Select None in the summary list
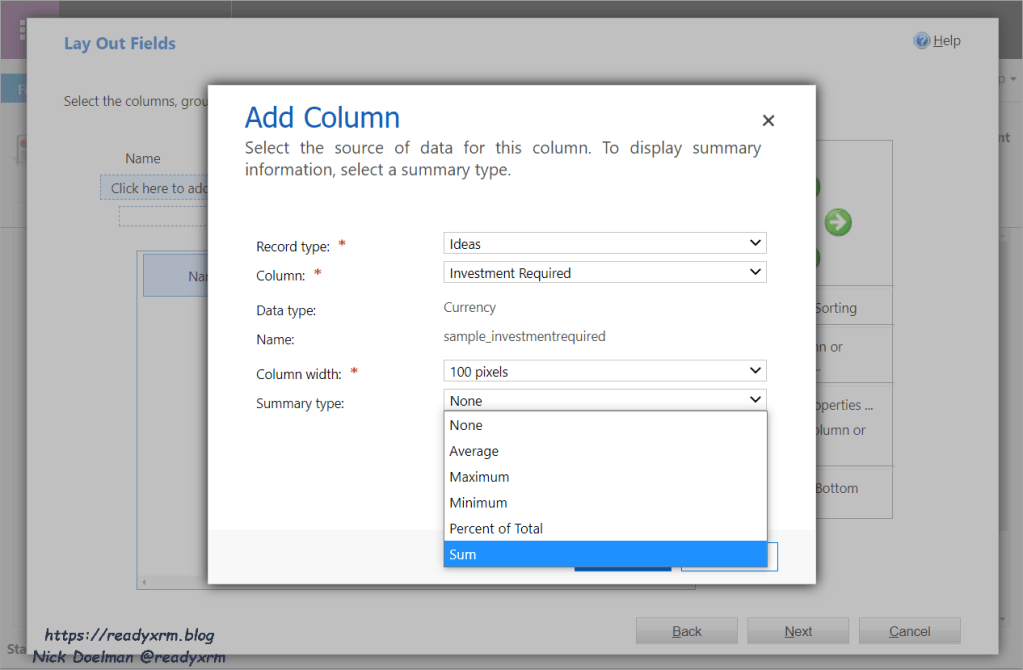The width and height of the screenshot is (1023, 670). tap(604, 425)
